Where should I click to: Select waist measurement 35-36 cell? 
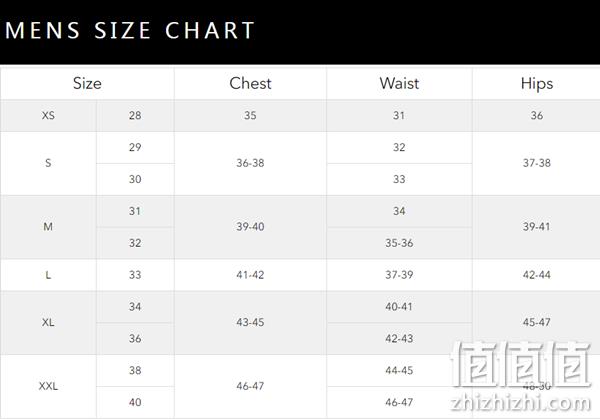click(399, 243)
